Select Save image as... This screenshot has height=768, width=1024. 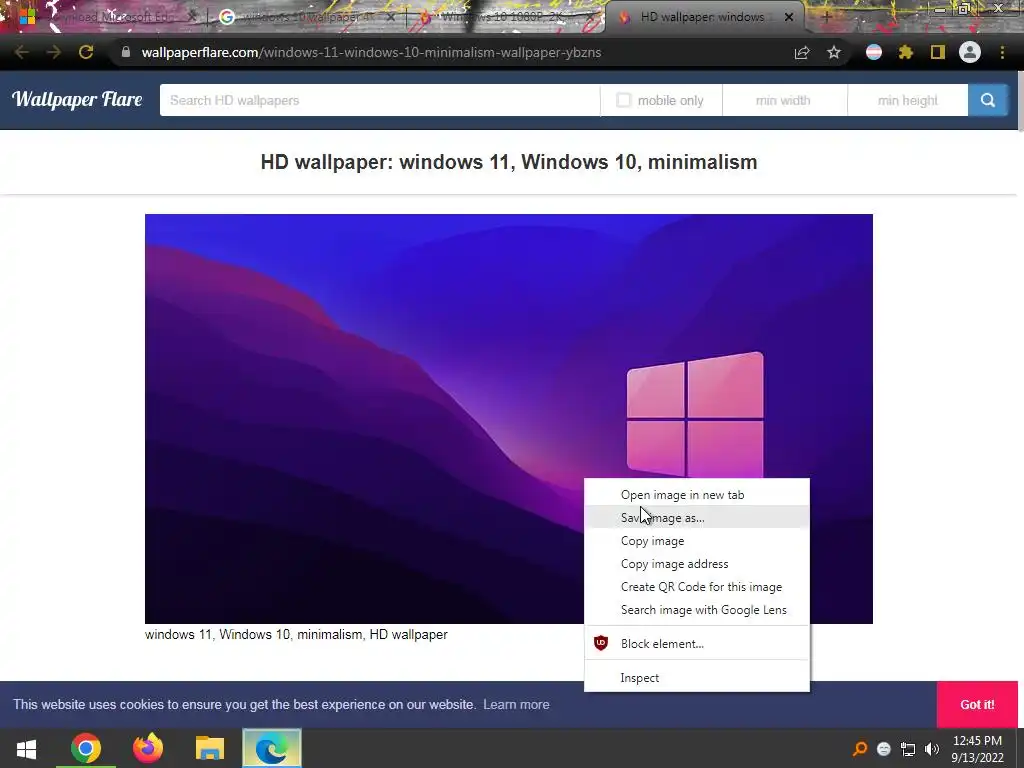point(697,517)
